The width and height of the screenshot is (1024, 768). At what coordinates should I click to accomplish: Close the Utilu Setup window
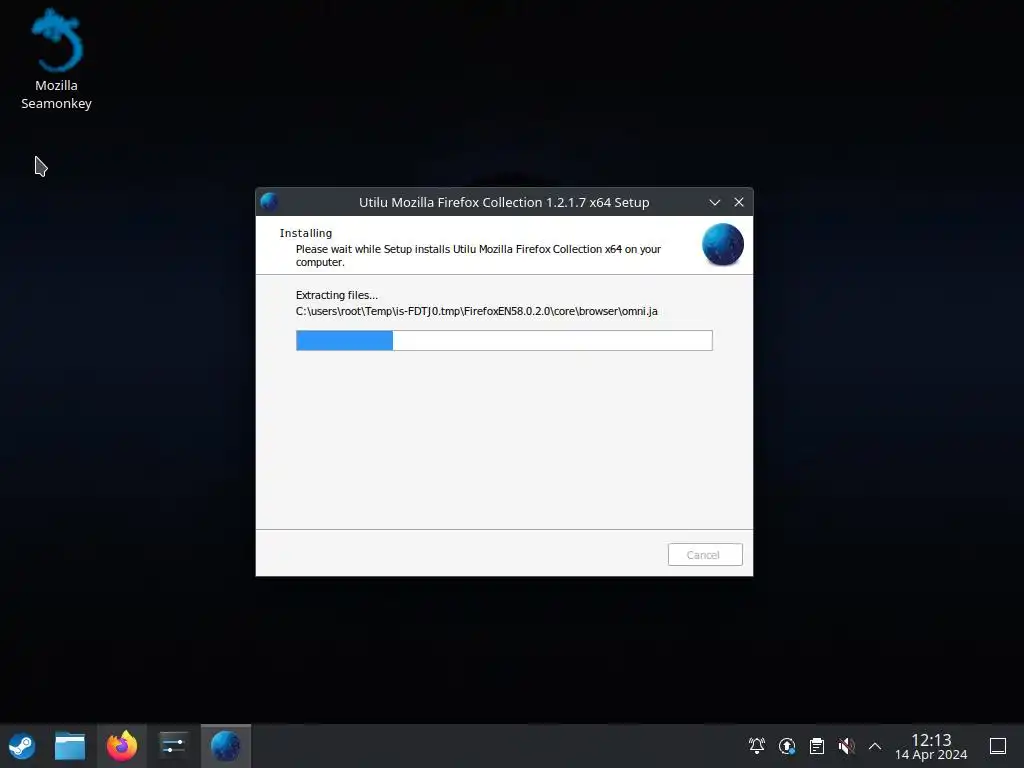[739, 202]
